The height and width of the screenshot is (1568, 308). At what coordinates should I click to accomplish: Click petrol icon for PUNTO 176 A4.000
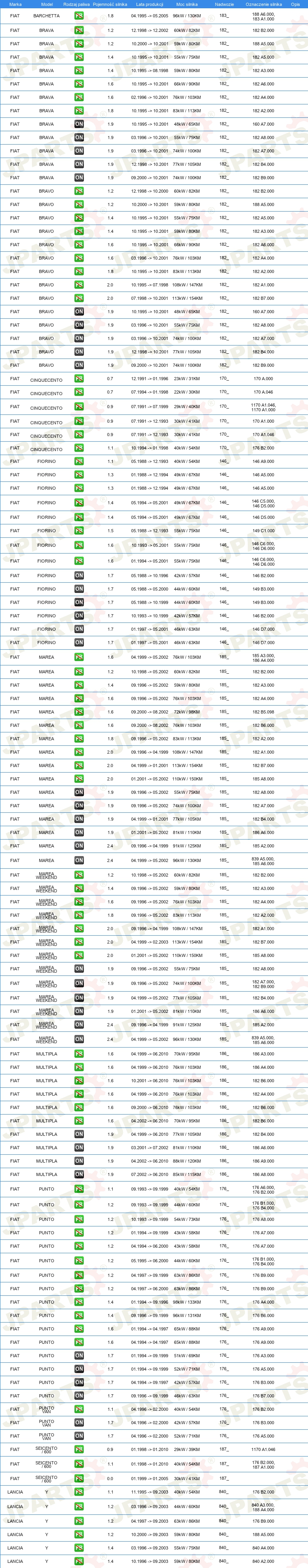click(x=79, y=1302)
